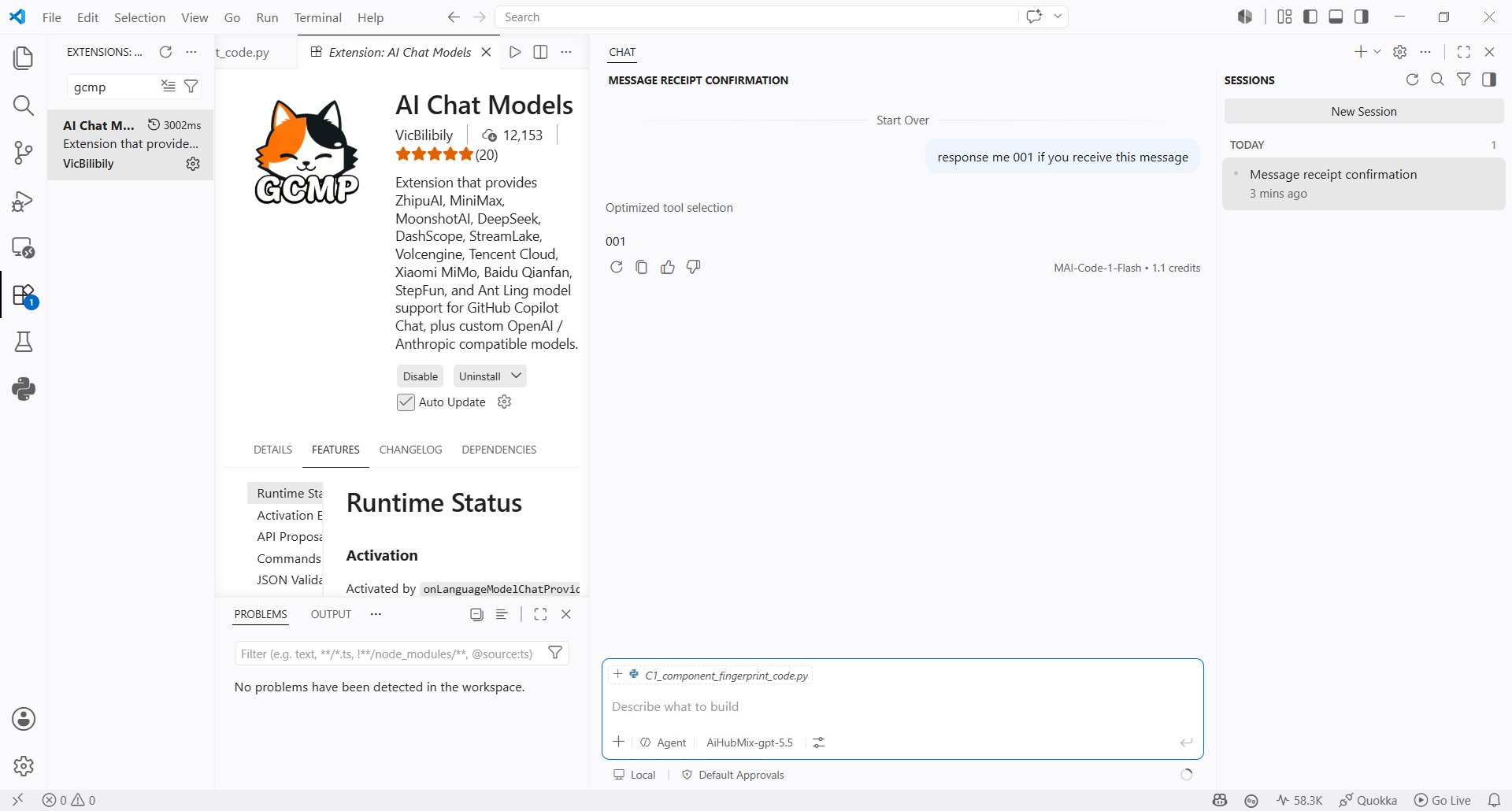Open the Run and Debug view
This screenshot has width=1512, height=811.
(x=24, y=201)
